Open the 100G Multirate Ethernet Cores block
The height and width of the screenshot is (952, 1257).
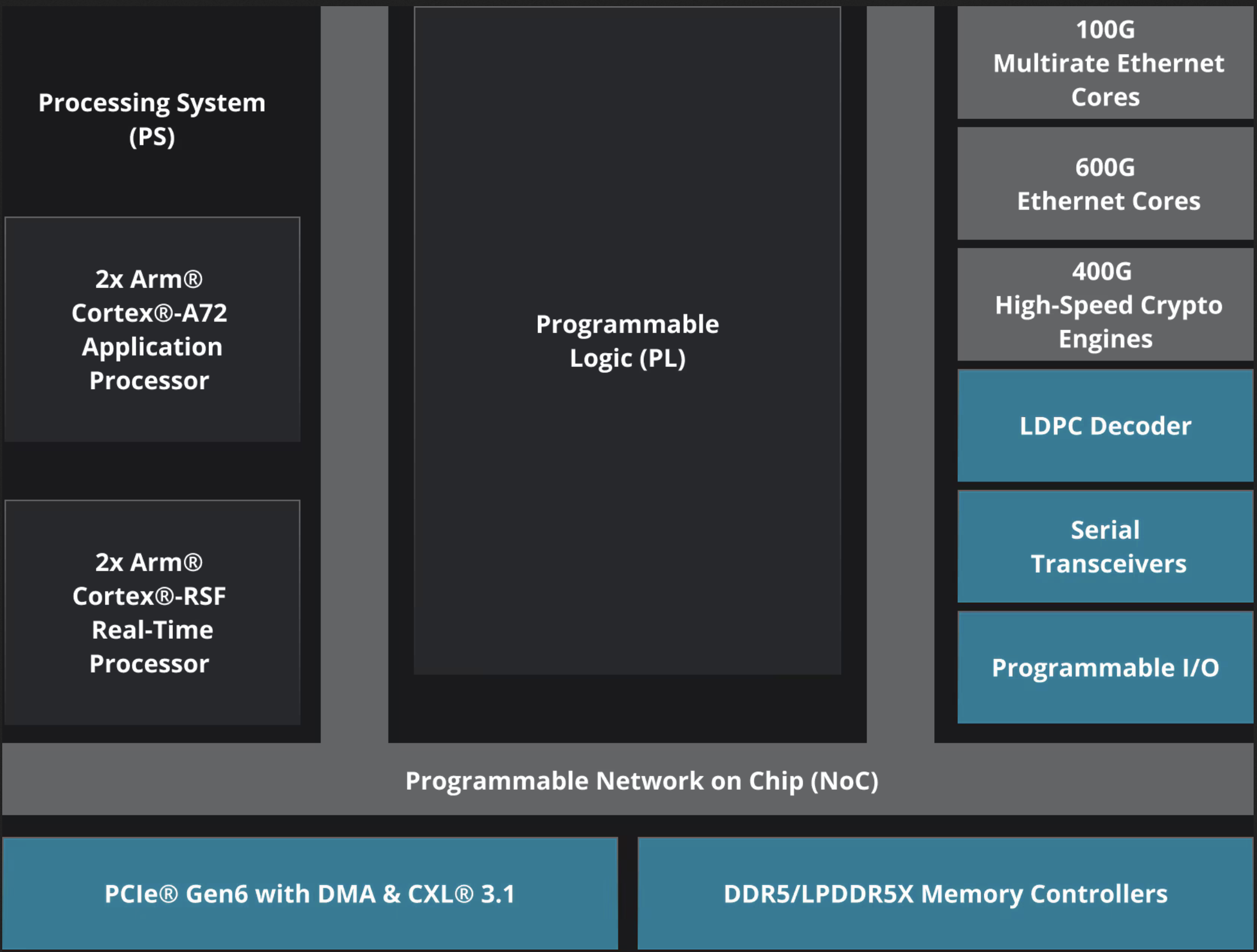click(x=1105, y=63)
